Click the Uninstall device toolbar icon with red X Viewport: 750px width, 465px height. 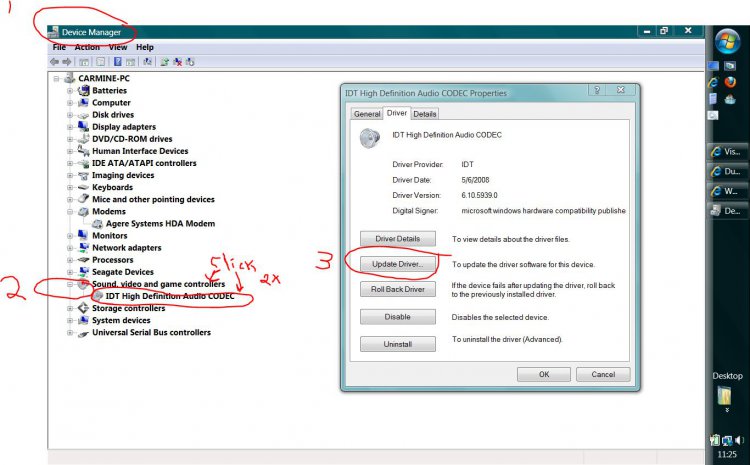click(x=177, y=62)
